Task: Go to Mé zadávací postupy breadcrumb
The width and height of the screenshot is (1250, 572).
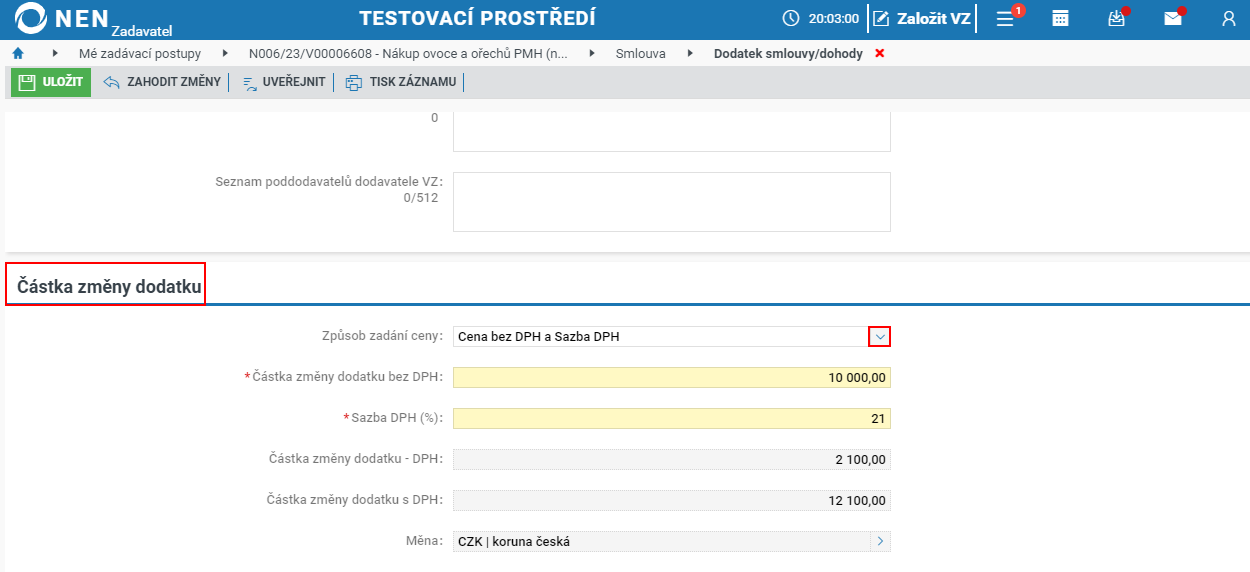Action: (x=140, y=53)
